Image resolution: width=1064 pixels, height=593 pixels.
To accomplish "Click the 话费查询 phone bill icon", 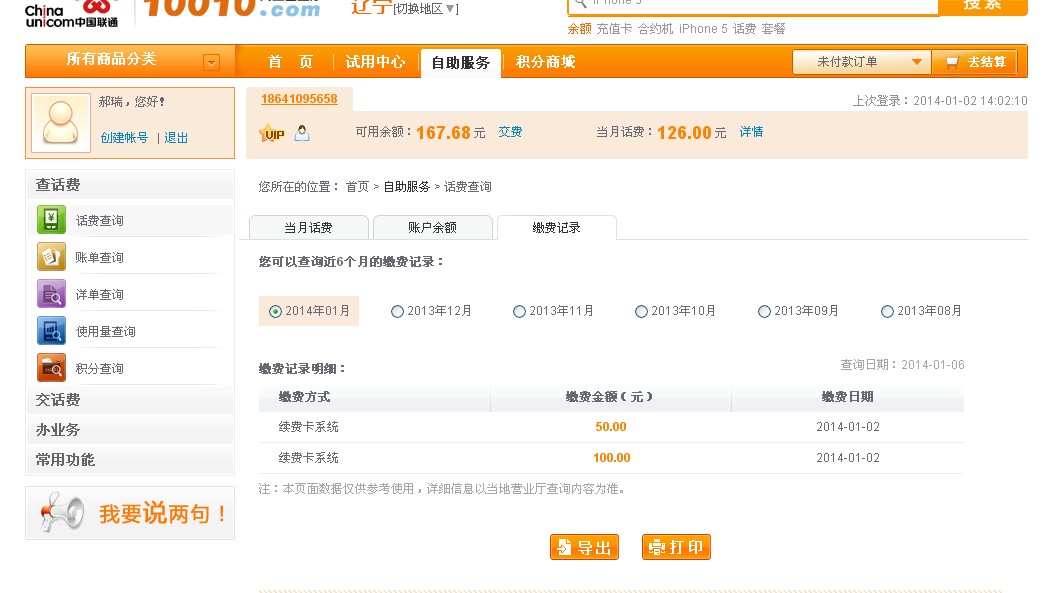I will pyautogui.click(x=51, y=220).
